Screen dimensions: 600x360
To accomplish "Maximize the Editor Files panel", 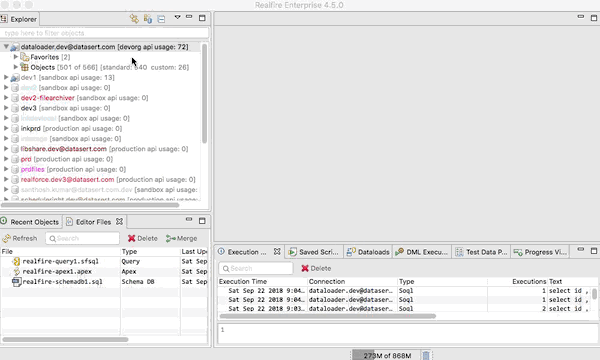I will (x=202, y=221).
